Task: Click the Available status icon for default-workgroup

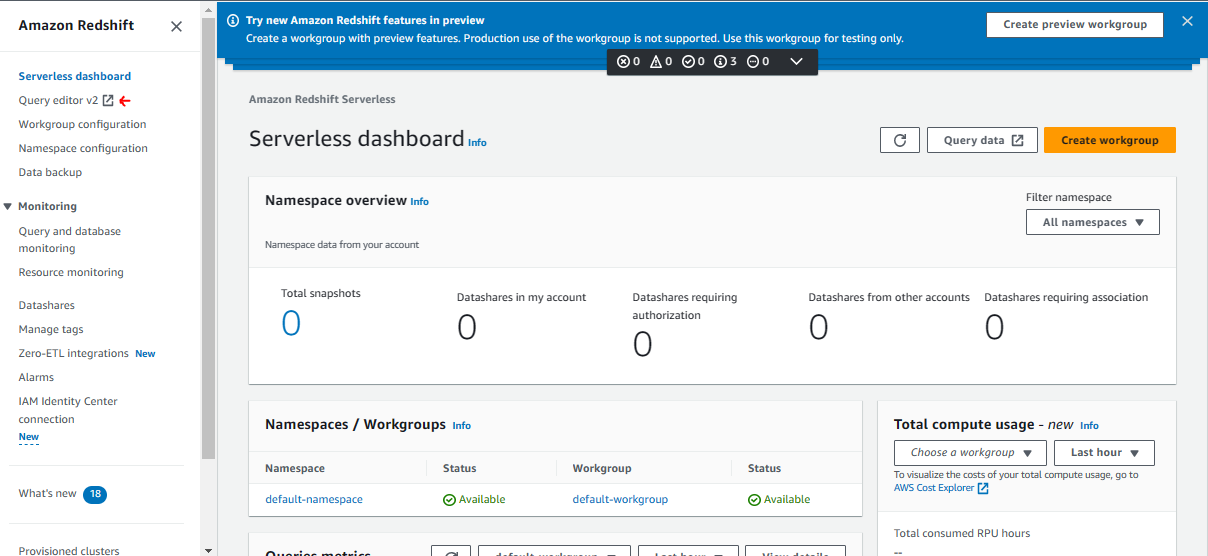Action: click(x=754, y=500)
